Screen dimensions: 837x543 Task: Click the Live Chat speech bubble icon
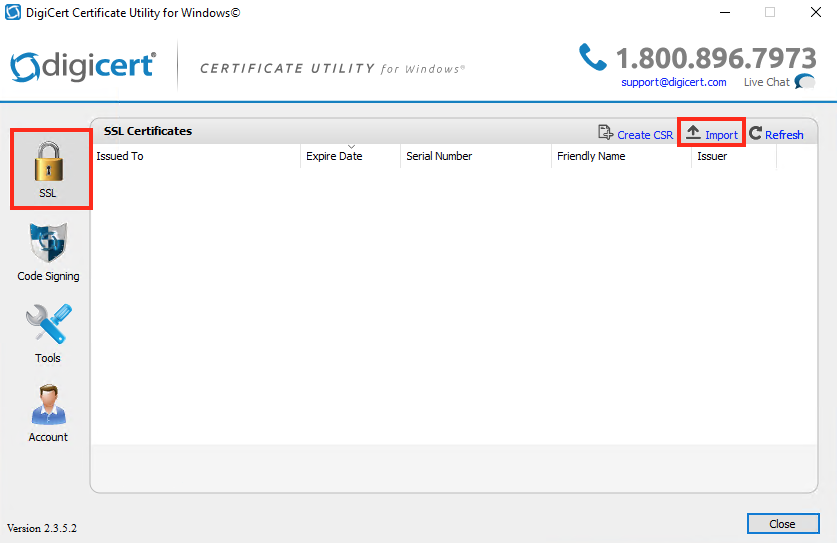pyautogui.click(x=805, y=82)
